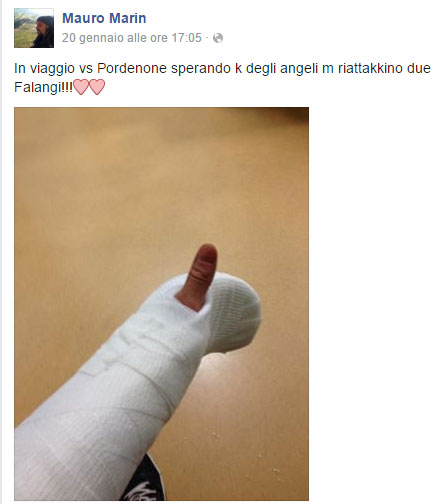Click the words In viaggio opening the post

click(x=44, y=69)
